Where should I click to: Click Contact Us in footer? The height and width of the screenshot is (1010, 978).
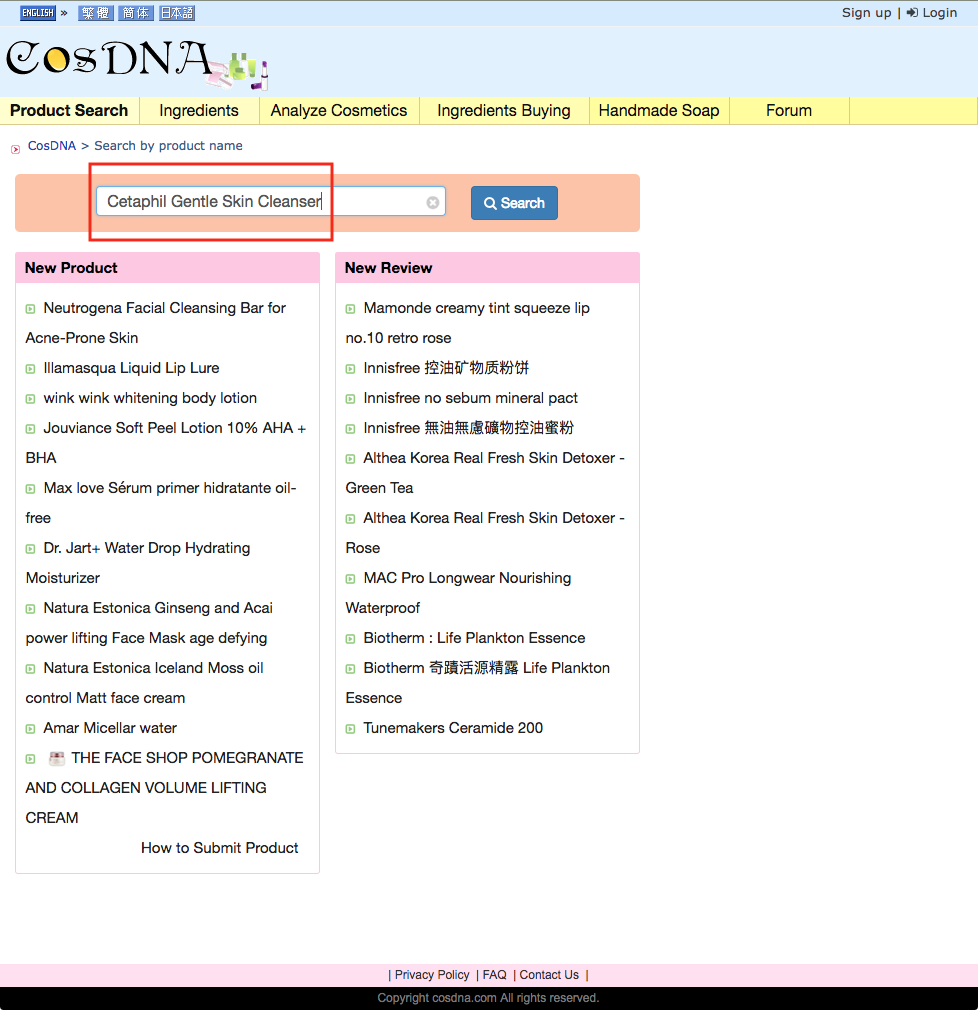(549, 975)
